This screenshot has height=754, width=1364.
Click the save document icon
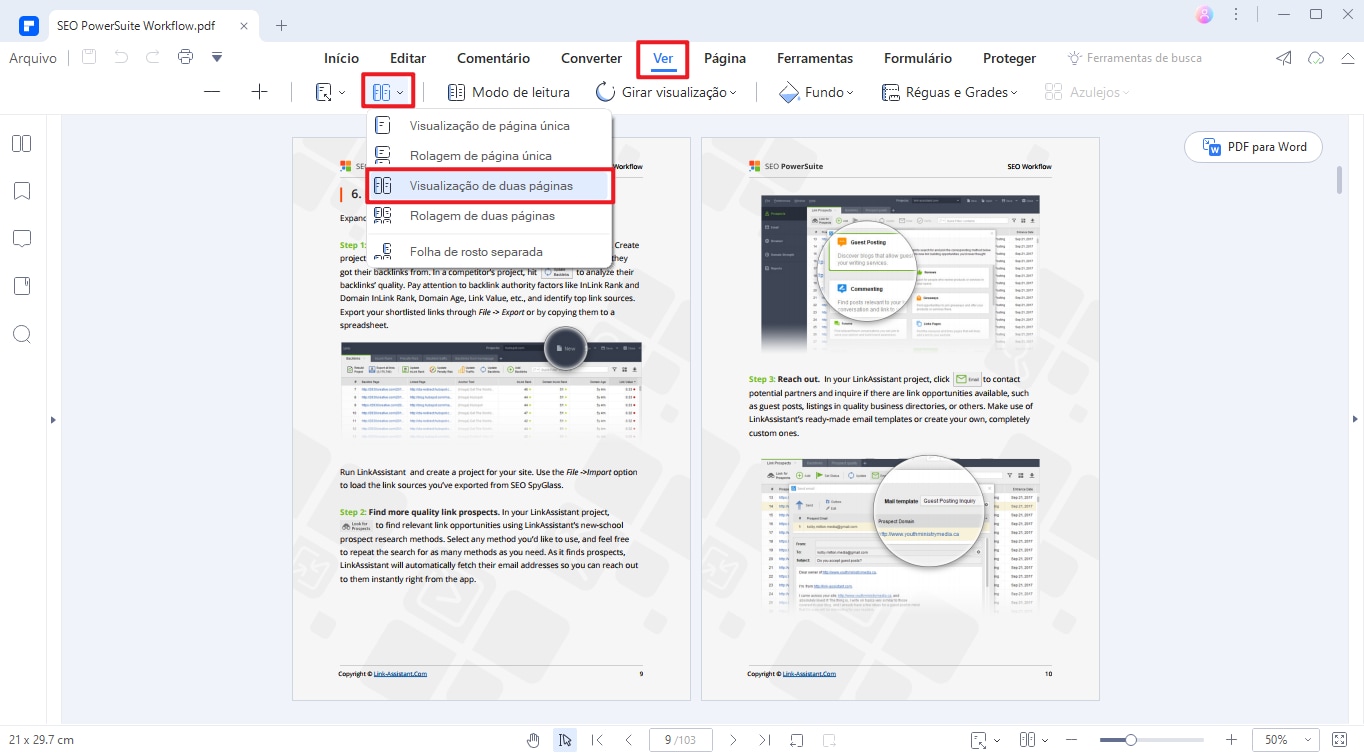point(89,57)
